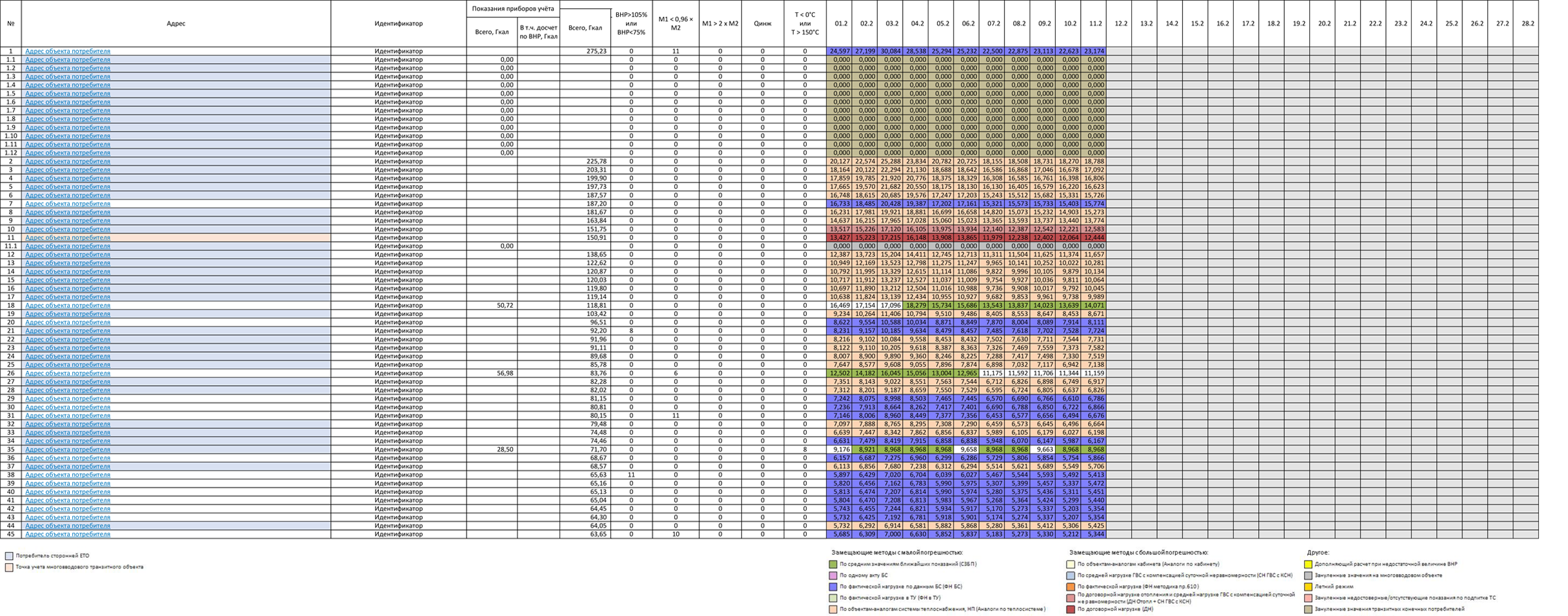Select the green cell containing 12,502
Image resolution: width=1568 pixels, height=616 pixels.
[839, 373]
